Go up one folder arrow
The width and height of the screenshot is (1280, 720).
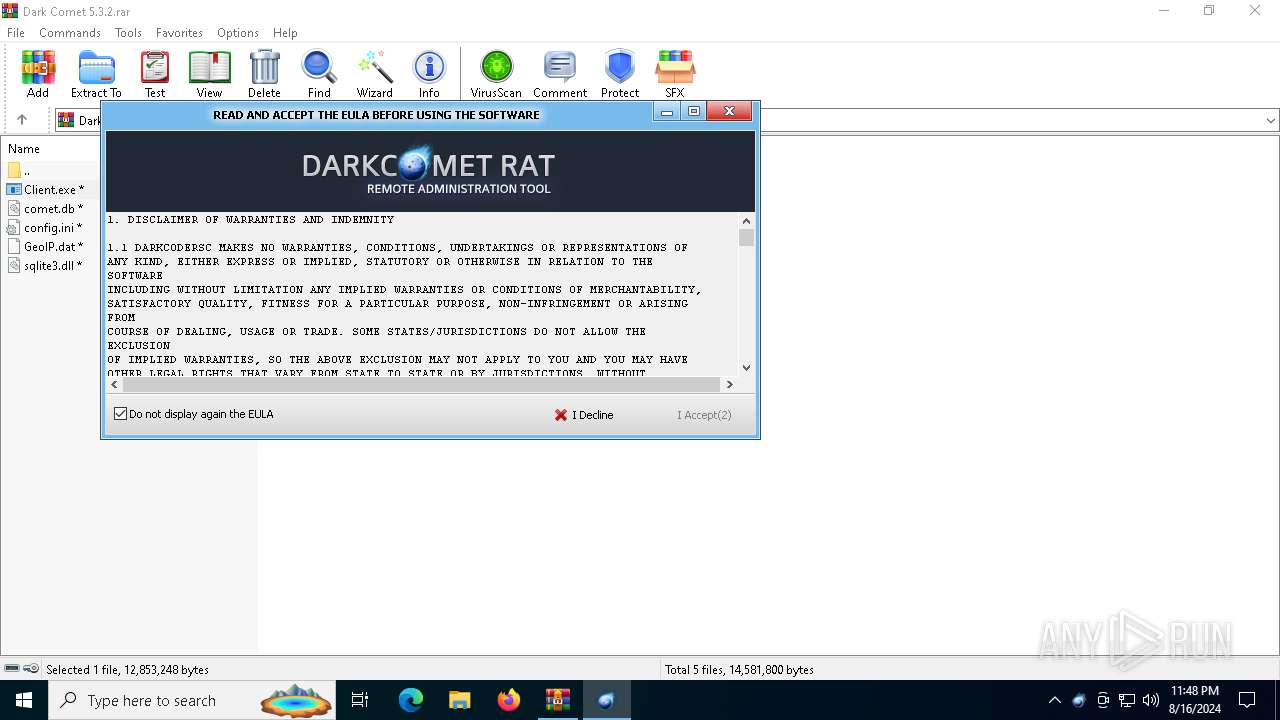point(22,120)
